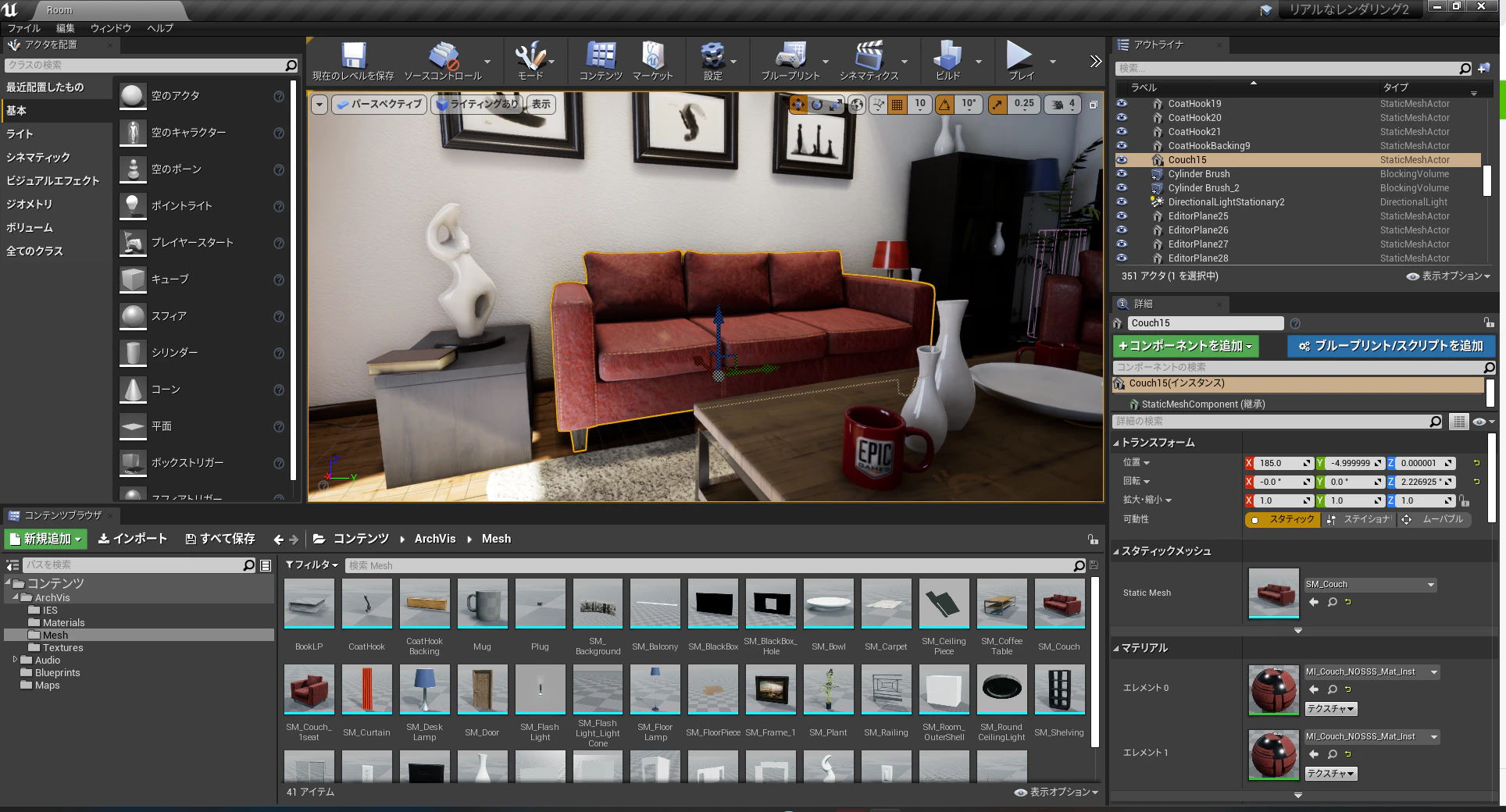The width and height of the screenshot is (1506, 812).
Task: Open the details property matrix grid icon
Action: [x=1458, y=422]
